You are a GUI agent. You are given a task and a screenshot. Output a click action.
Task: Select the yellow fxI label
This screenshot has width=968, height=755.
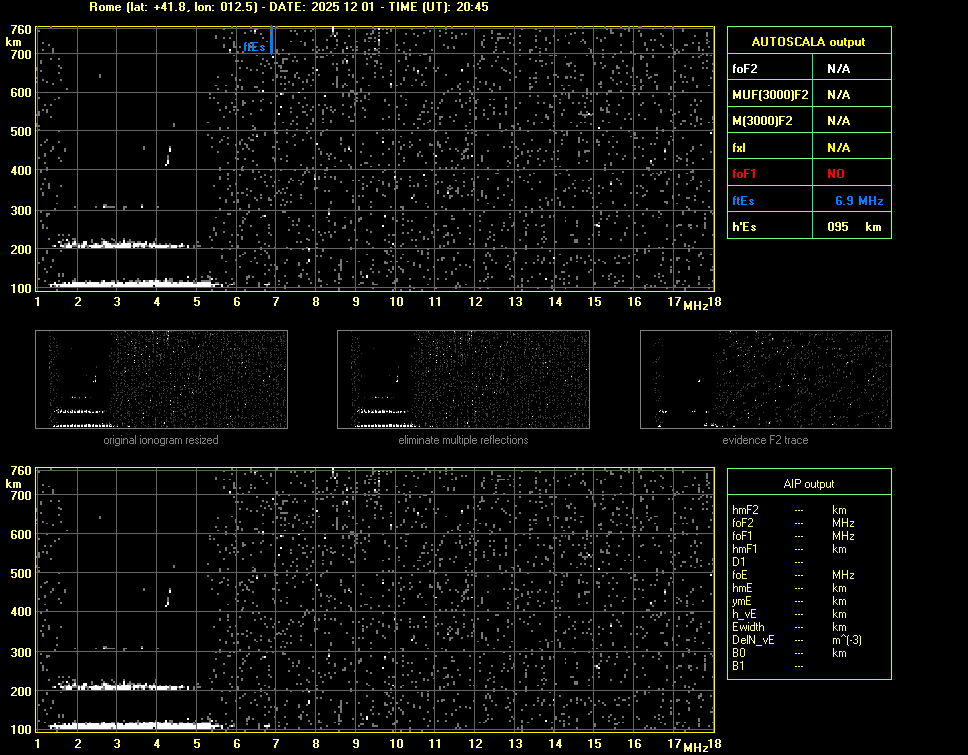[741, 147]
